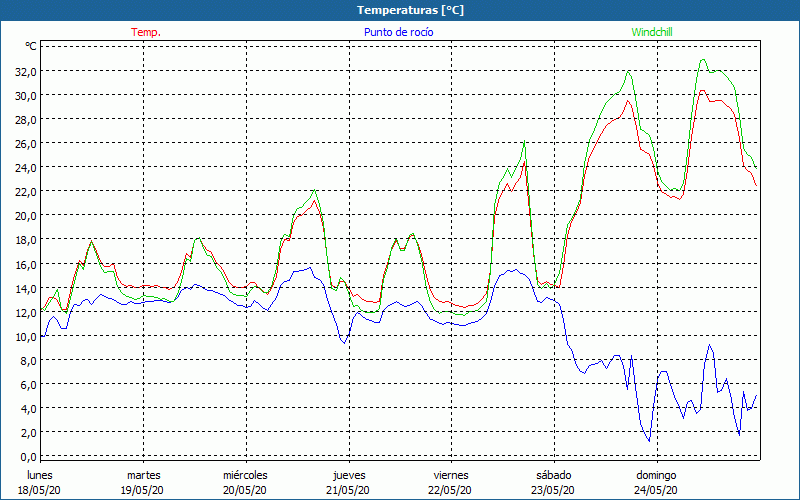Click the 20,0 y-axis value
The image size is (800, 500).
pyautogui.click(x=26, y=215)
